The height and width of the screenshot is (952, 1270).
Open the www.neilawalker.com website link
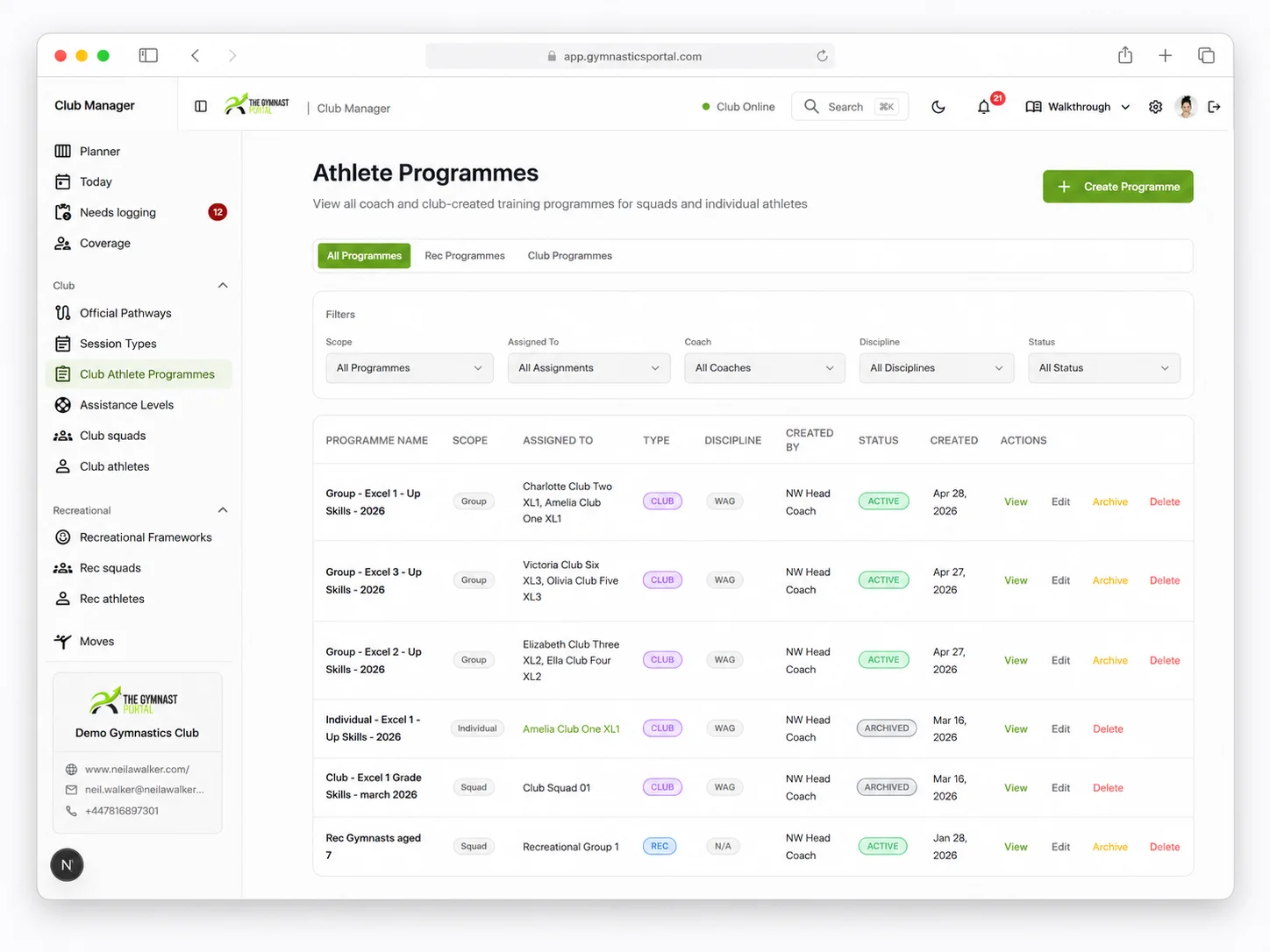click(137, 770)
